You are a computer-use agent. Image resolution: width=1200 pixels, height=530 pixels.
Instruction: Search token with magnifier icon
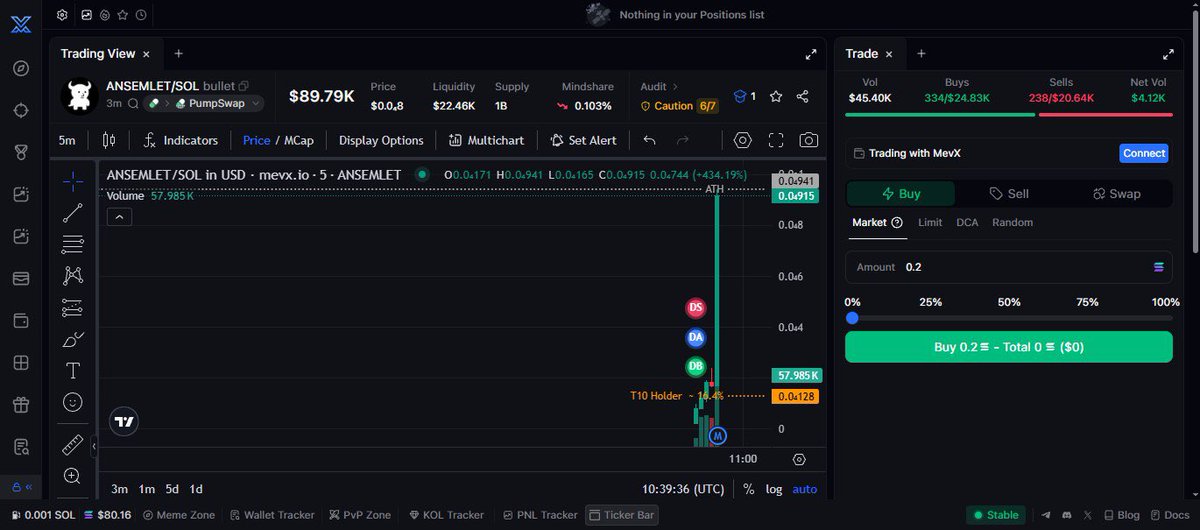(132, 103)
